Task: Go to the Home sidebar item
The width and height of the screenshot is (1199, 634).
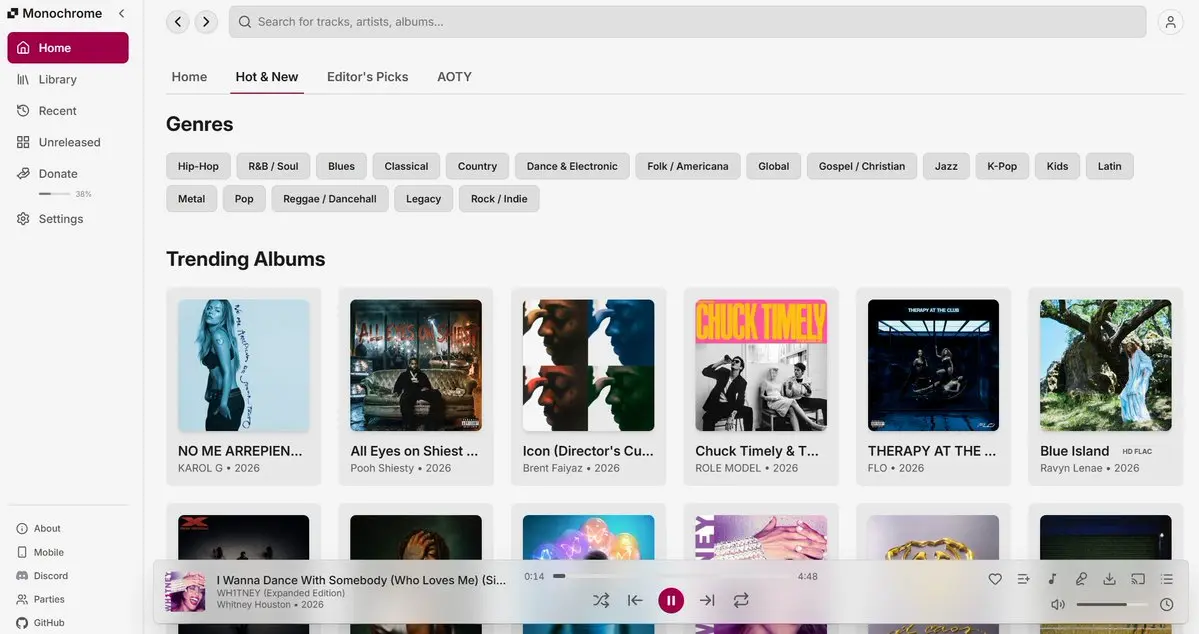Action: [x=67, y=47]
